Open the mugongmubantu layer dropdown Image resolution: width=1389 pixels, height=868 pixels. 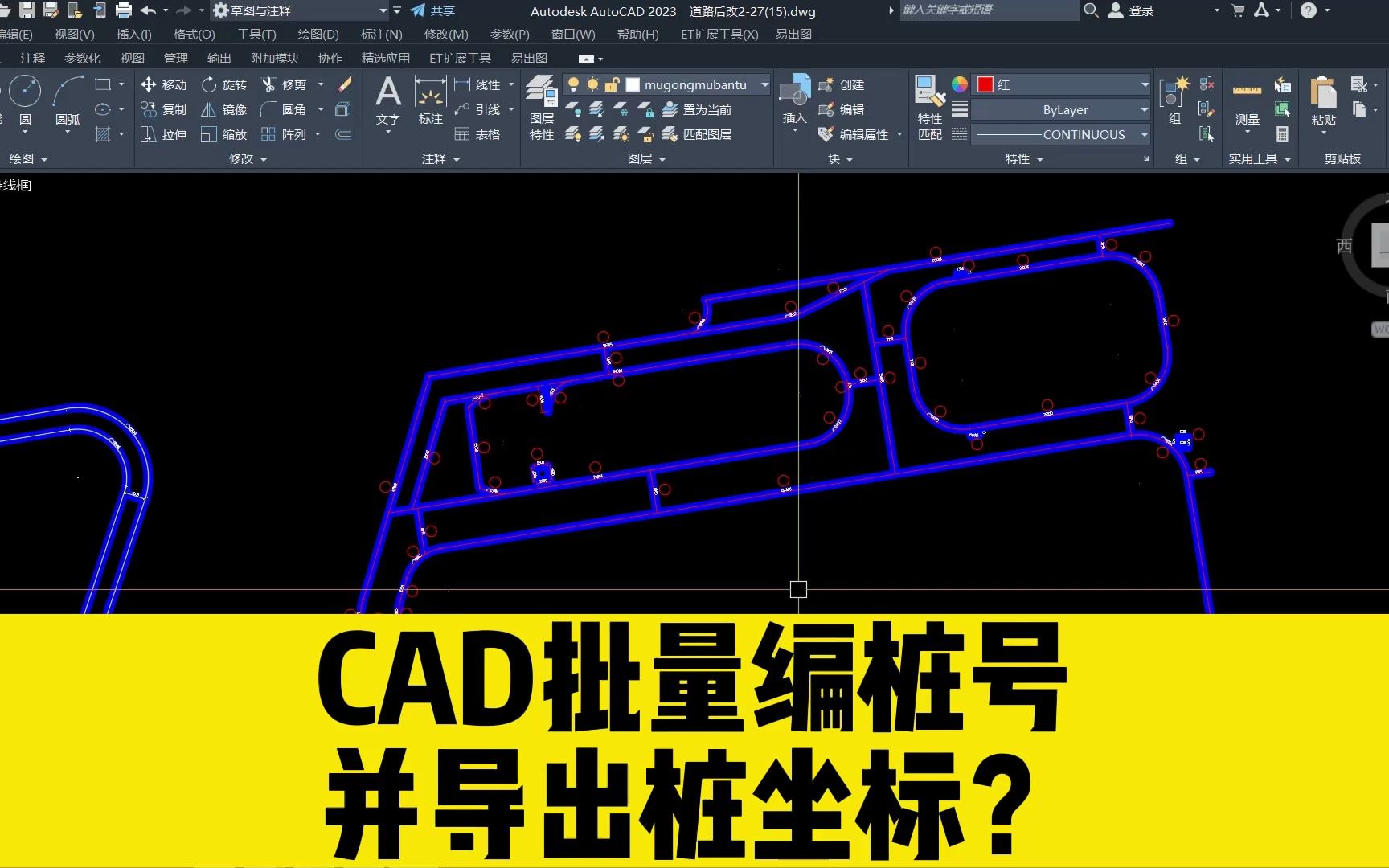pos(763,84)
